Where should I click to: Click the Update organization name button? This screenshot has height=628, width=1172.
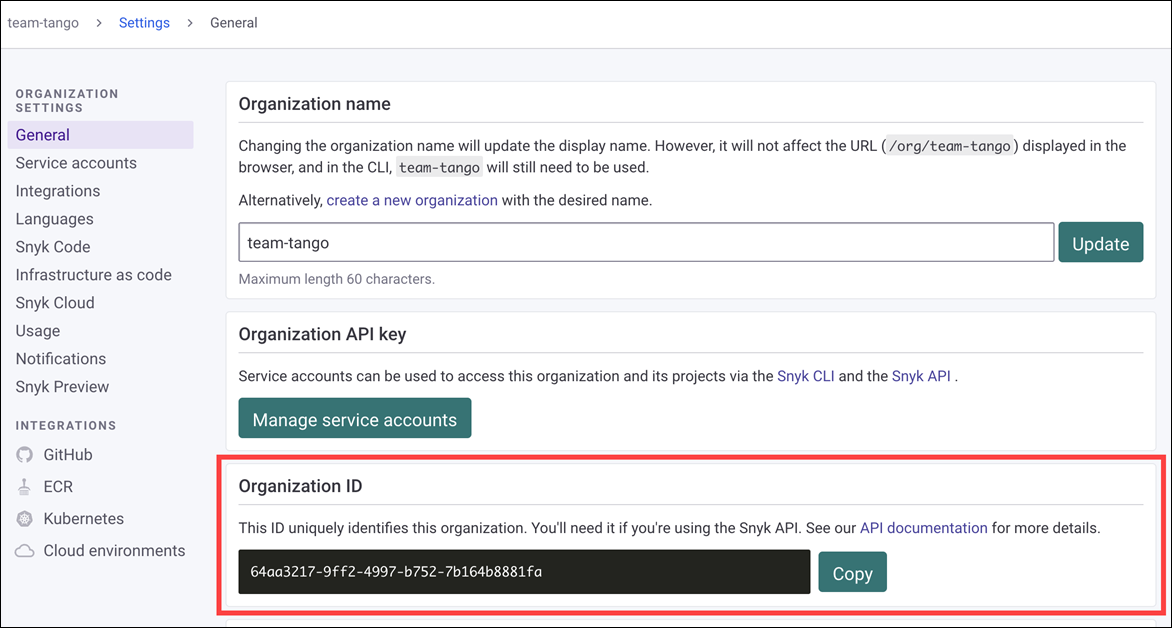coord(1101,242)
